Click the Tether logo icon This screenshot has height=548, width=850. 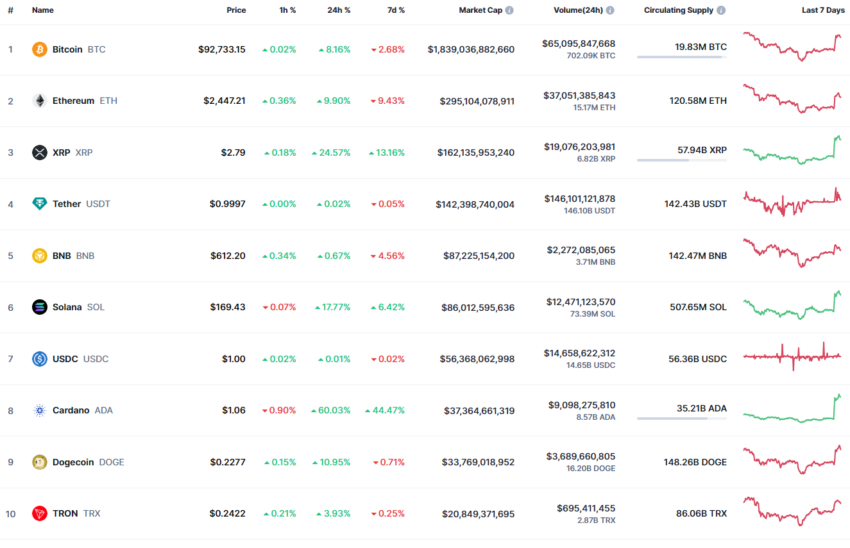(x=39, y=204)
